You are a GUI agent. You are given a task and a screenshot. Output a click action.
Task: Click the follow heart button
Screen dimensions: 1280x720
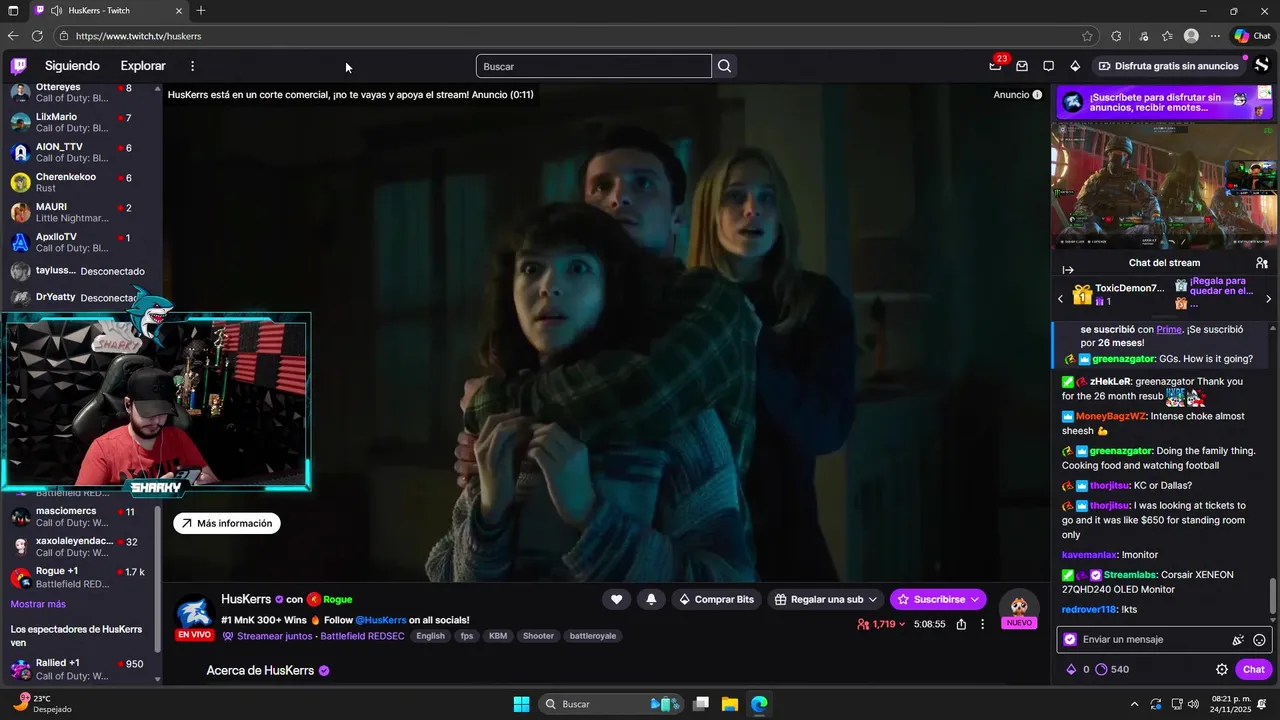pyautogui.click(x=616, y=599)
